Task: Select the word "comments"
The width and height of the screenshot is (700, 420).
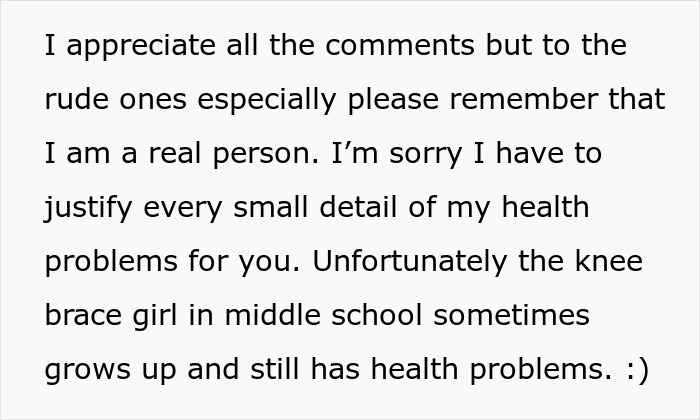Action: point(400,45)
